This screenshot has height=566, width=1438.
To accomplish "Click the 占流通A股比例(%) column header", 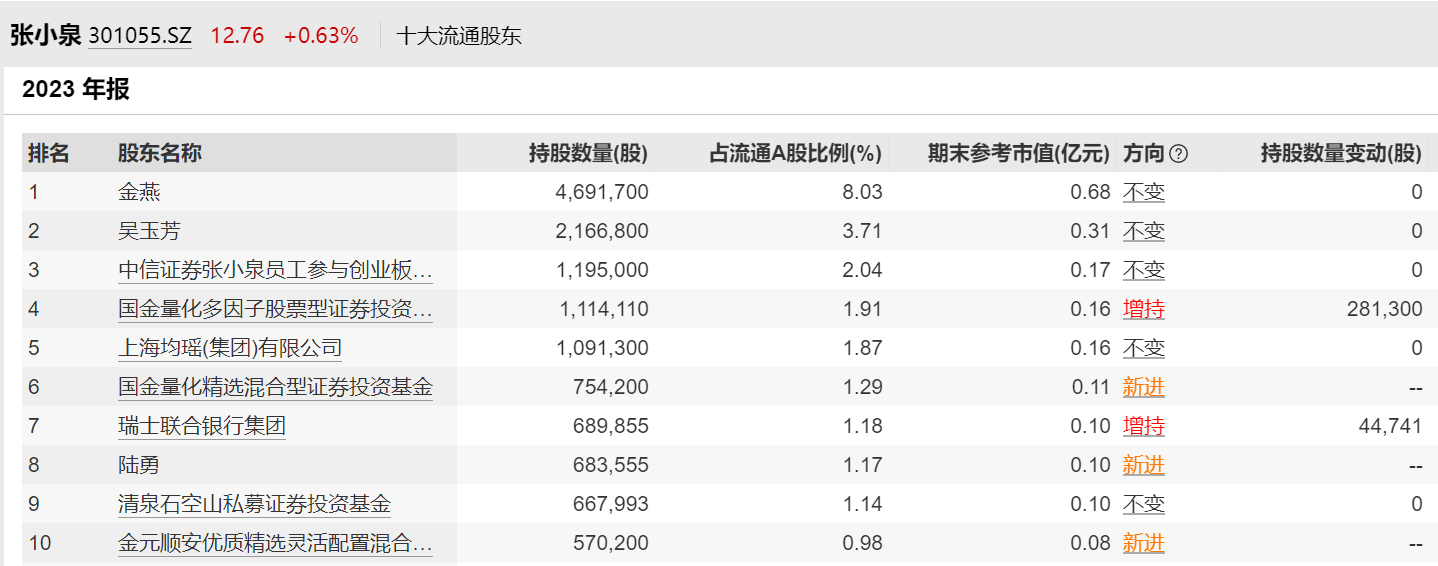I will 796,154.
